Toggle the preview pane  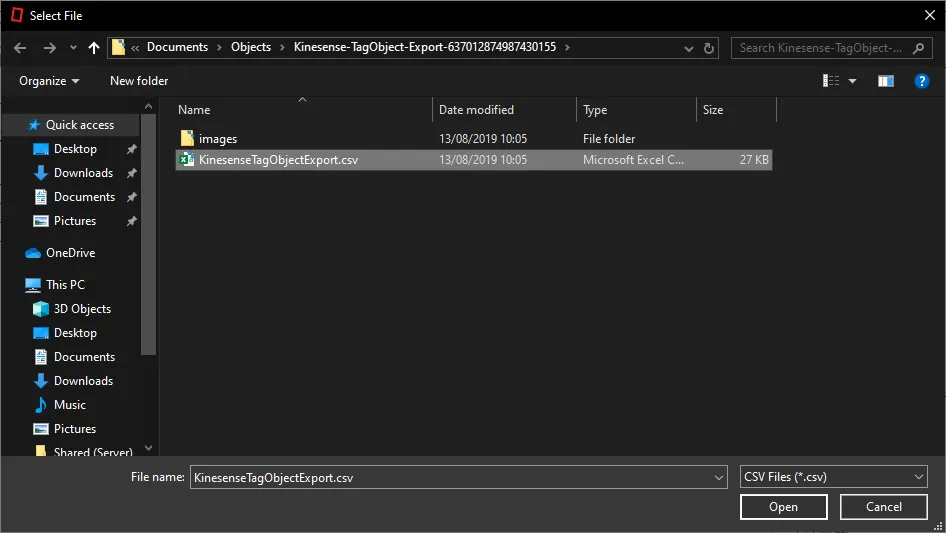pyautogui.click(x=886, y=81)
